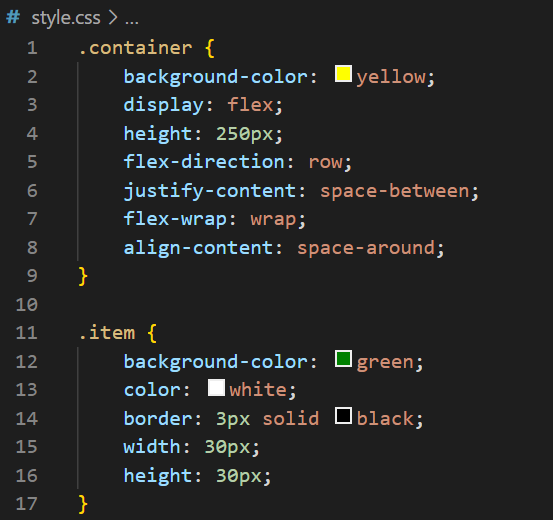Click the 'display' property name
The height and width of the screenshot is (520, 553).
coord(164,105)
